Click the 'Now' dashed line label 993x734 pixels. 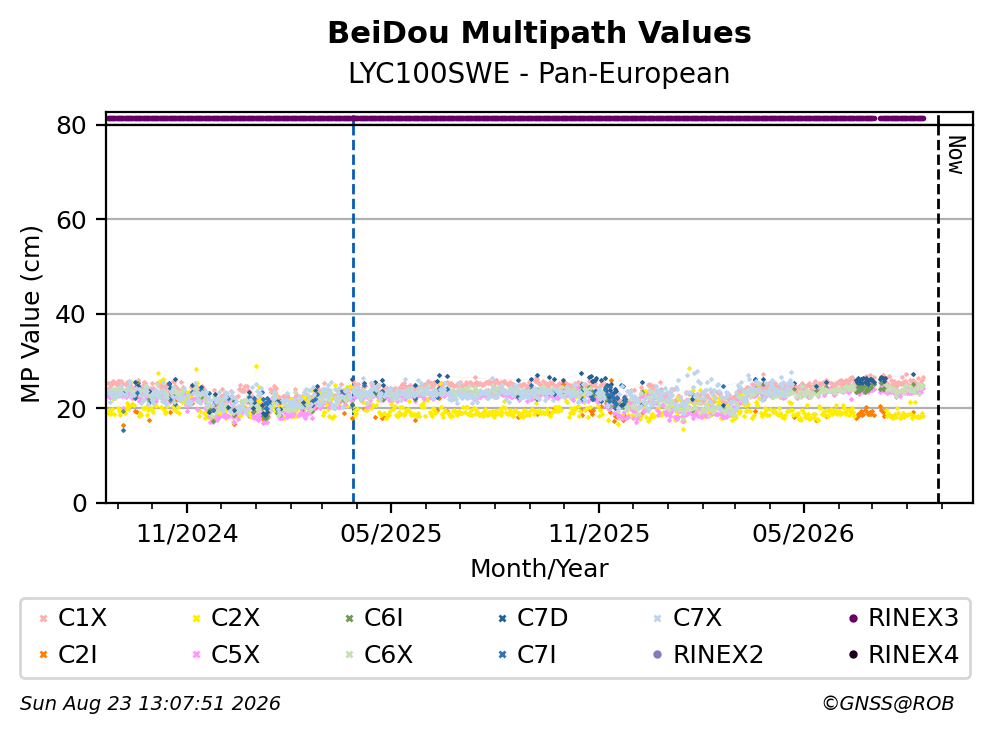tap(956, 155)
